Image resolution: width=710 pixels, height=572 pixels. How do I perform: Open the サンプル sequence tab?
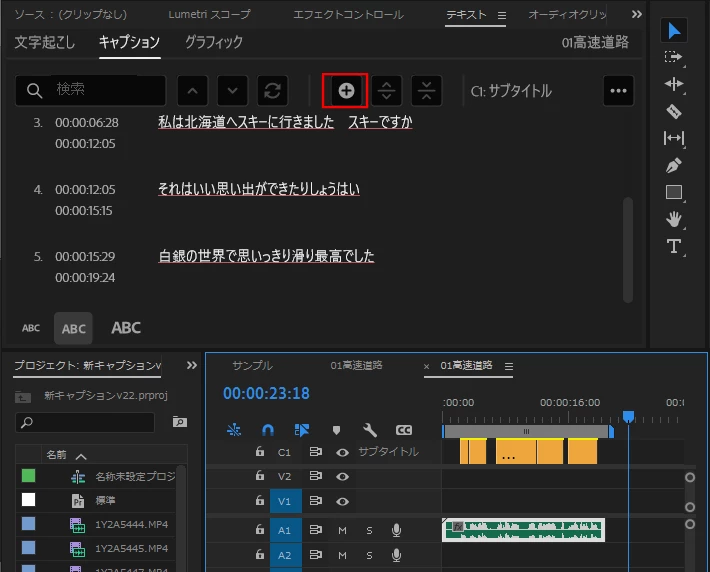pos(253,365)
